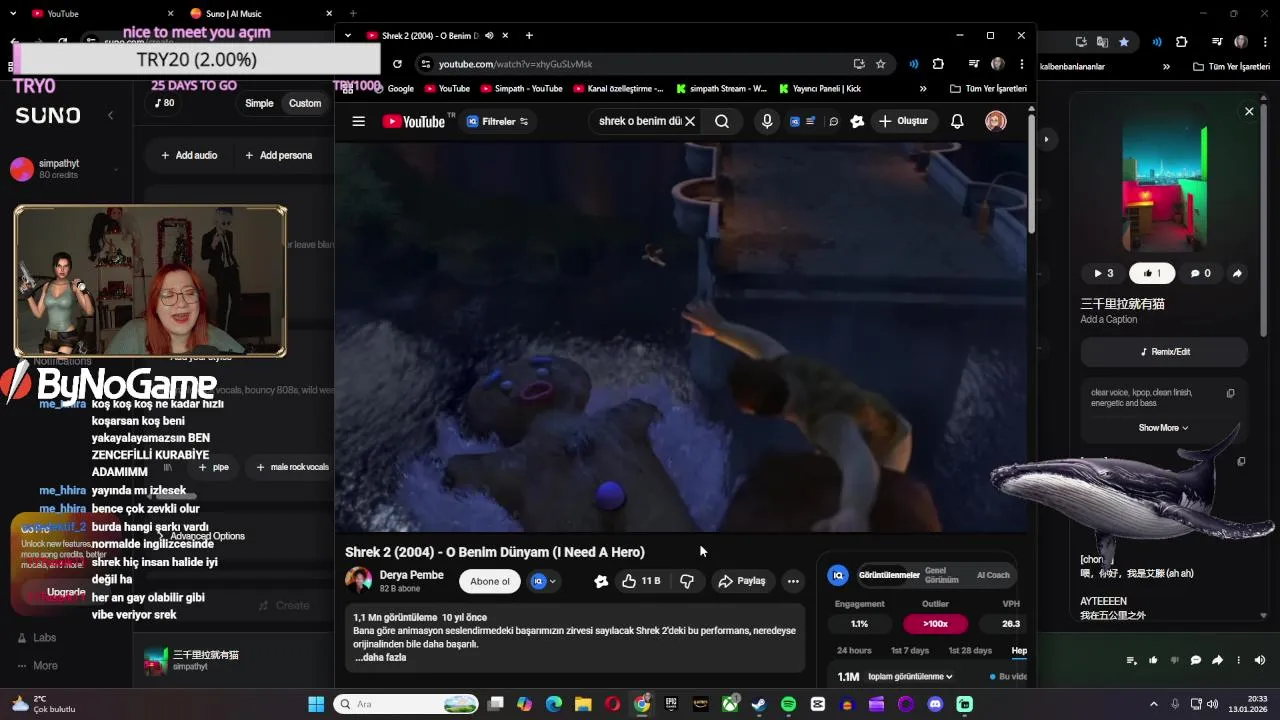Select the AI Coach tab
The image size is (1280, 720).
tap(993, 575)
